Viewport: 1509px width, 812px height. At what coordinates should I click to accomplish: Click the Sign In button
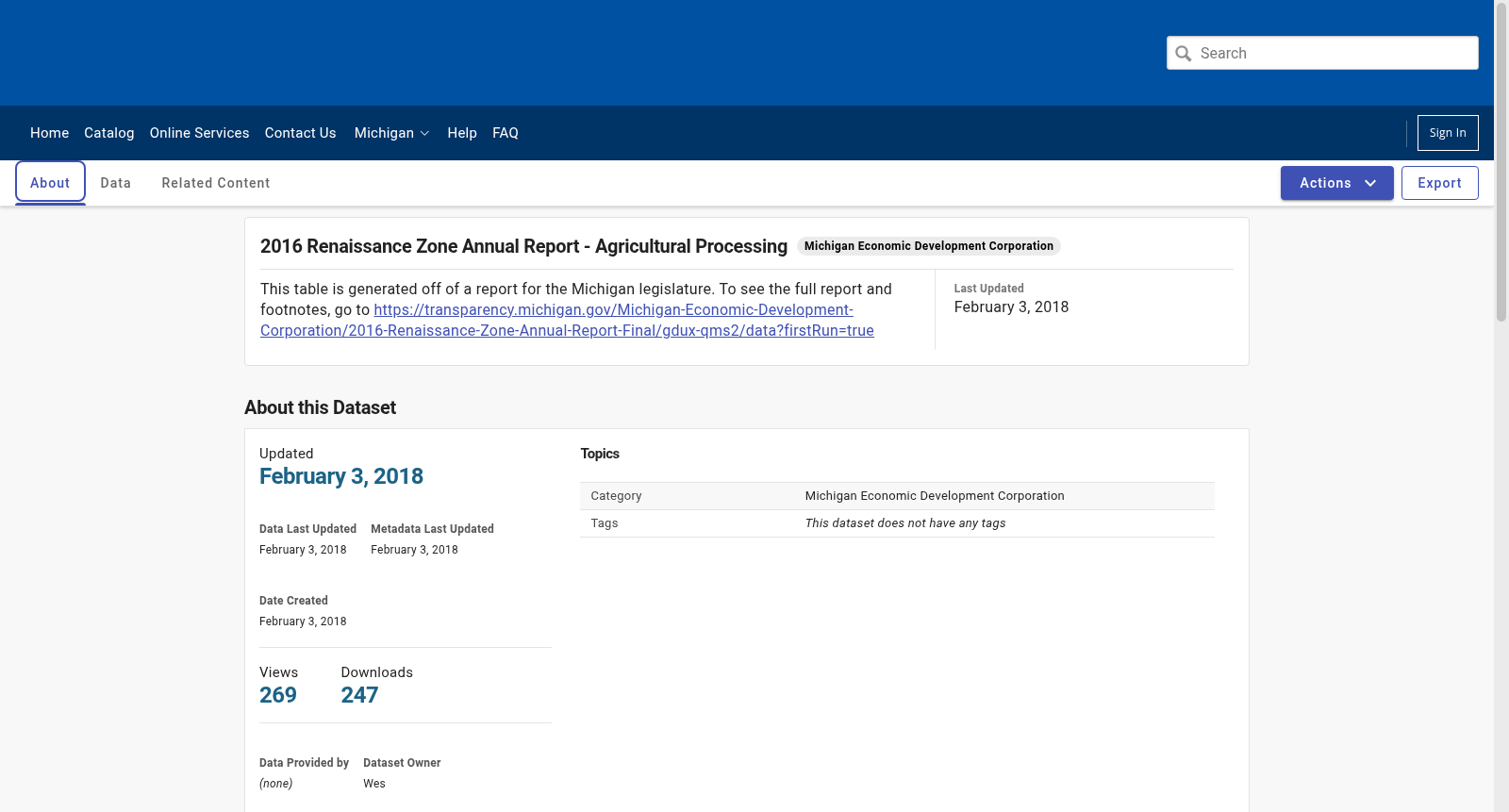click(x=1448, y=133)
